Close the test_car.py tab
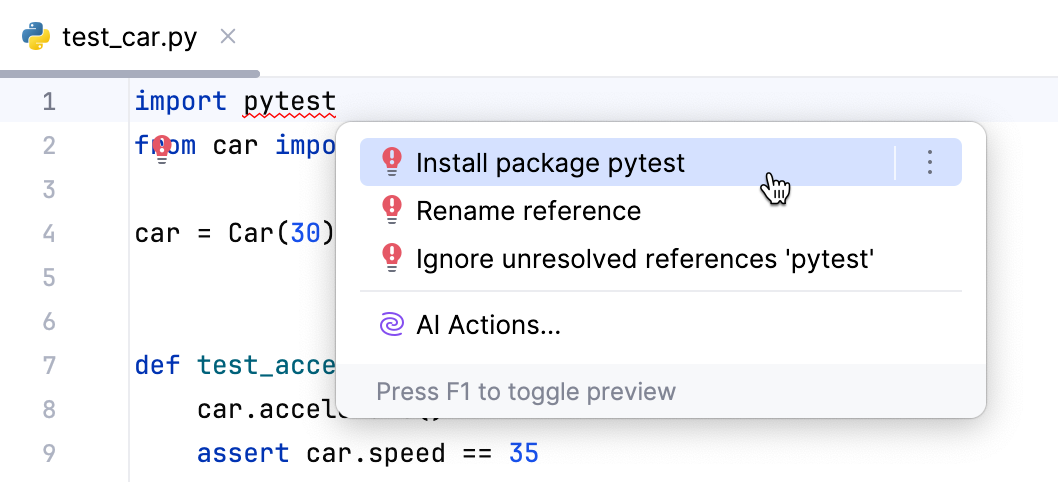The height and width of the screenshot is (482, 1058). coord(228,37)
